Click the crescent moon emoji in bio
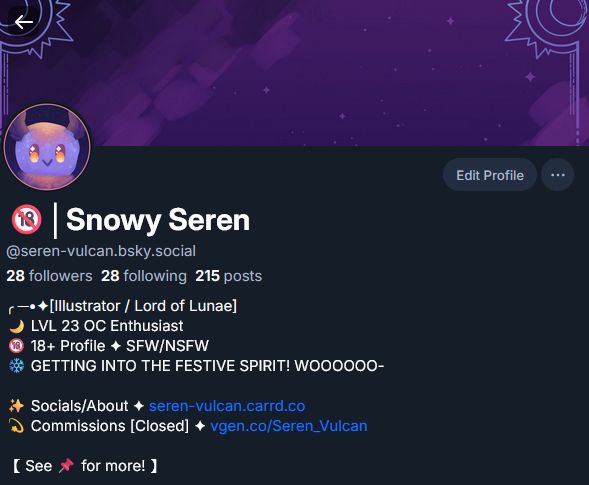 pos(17,326)
